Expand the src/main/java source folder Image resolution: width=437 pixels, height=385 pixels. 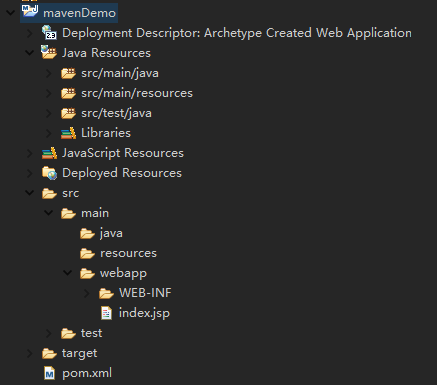coord(49,73)
